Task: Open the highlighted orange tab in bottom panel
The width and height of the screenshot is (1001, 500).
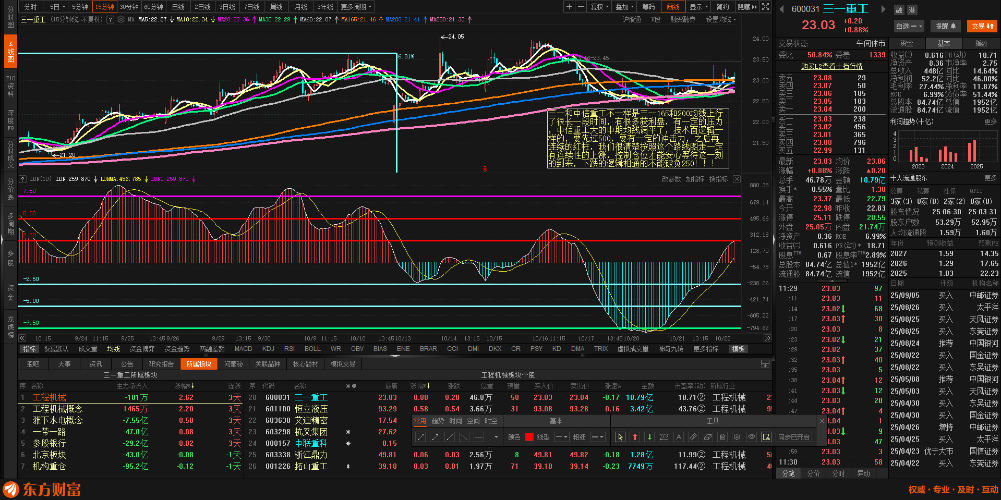Action: coord(199,364)
